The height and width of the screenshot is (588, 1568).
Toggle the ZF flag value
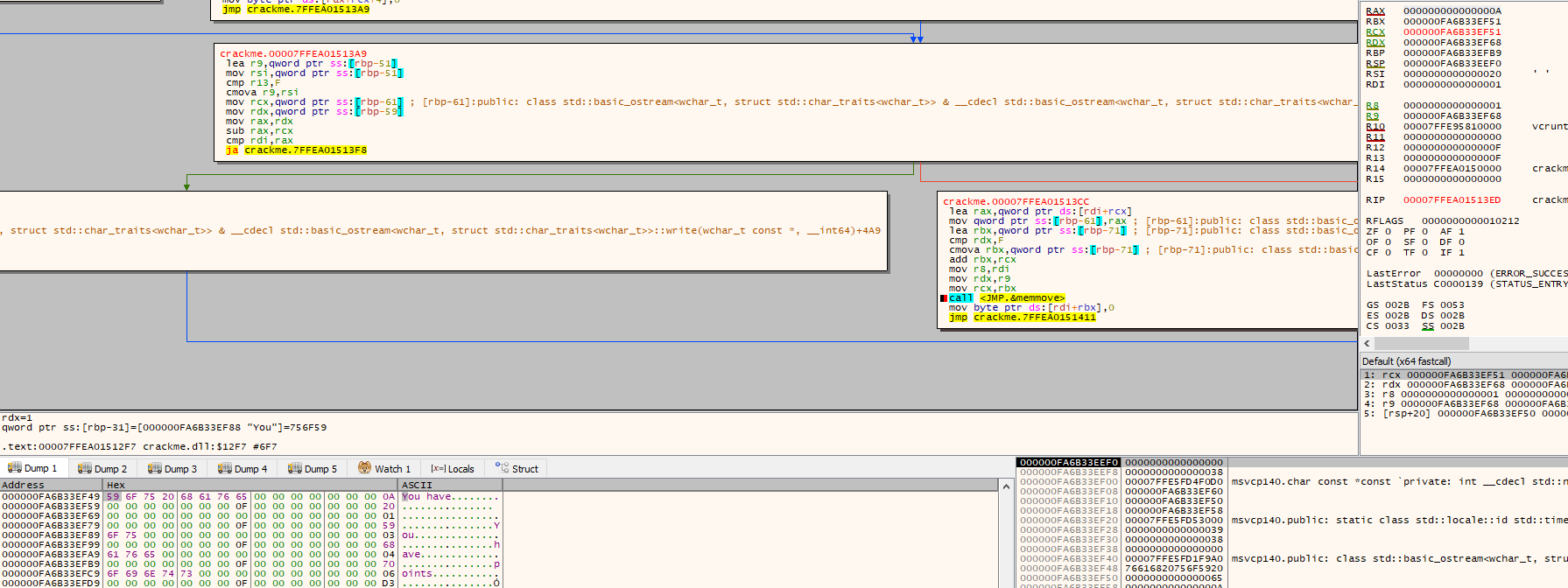click(1388, 232)
